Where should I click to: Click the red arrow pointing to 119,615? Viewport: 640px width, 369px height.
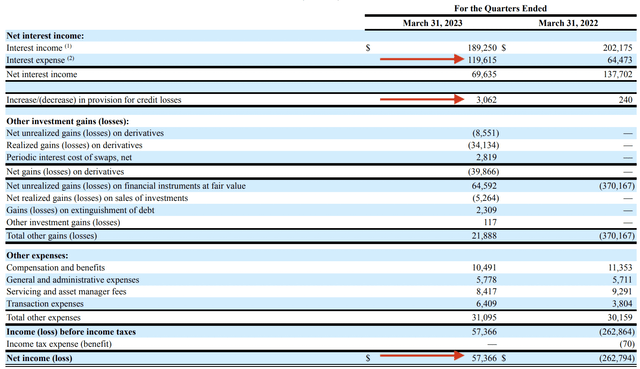point(422,60)
